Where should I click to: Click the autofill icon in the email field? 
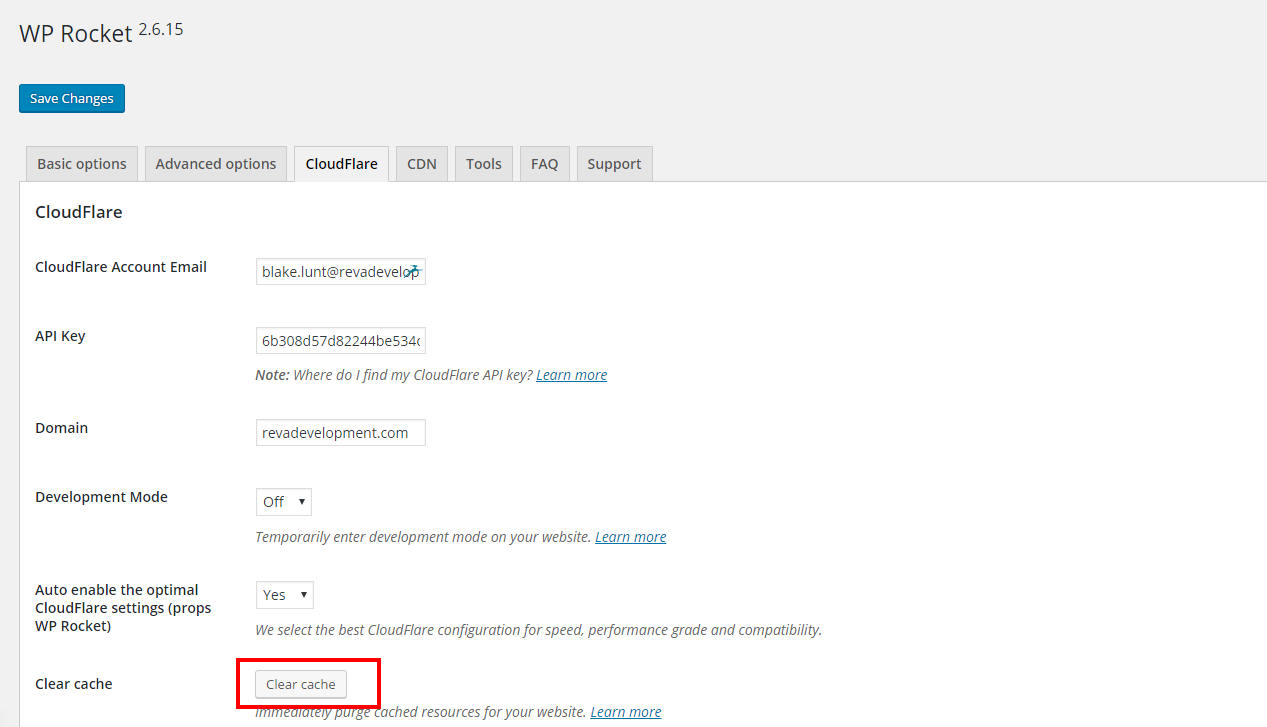coord(412,270)
